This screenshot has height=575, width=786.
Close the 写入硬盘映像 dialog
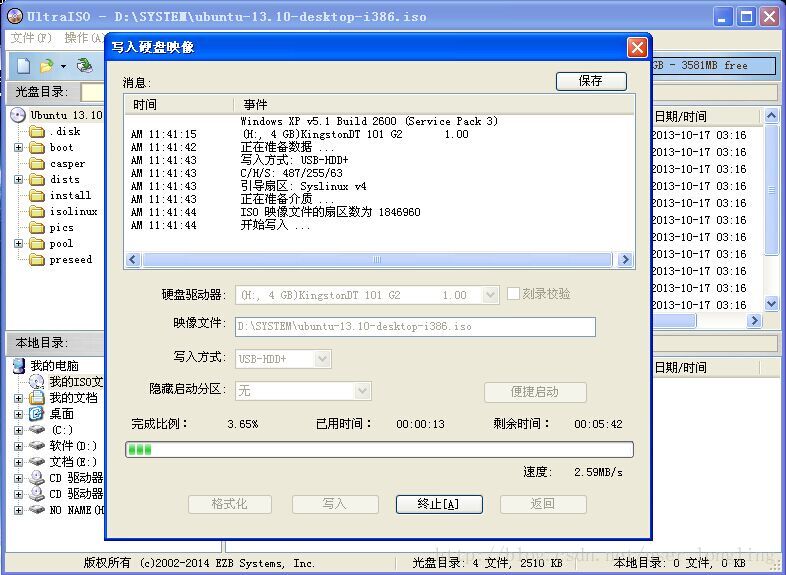click(638, 48)
